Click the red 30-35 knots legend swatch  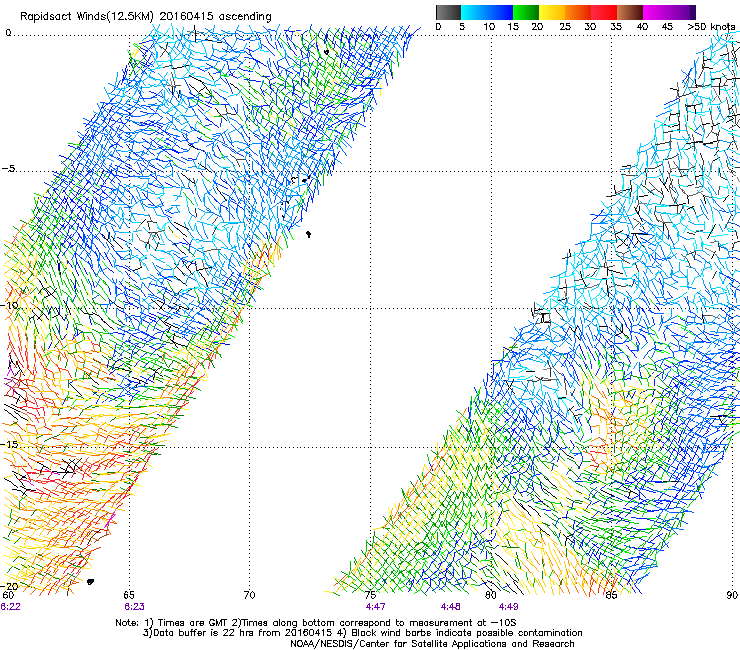(x=604, y=12)
